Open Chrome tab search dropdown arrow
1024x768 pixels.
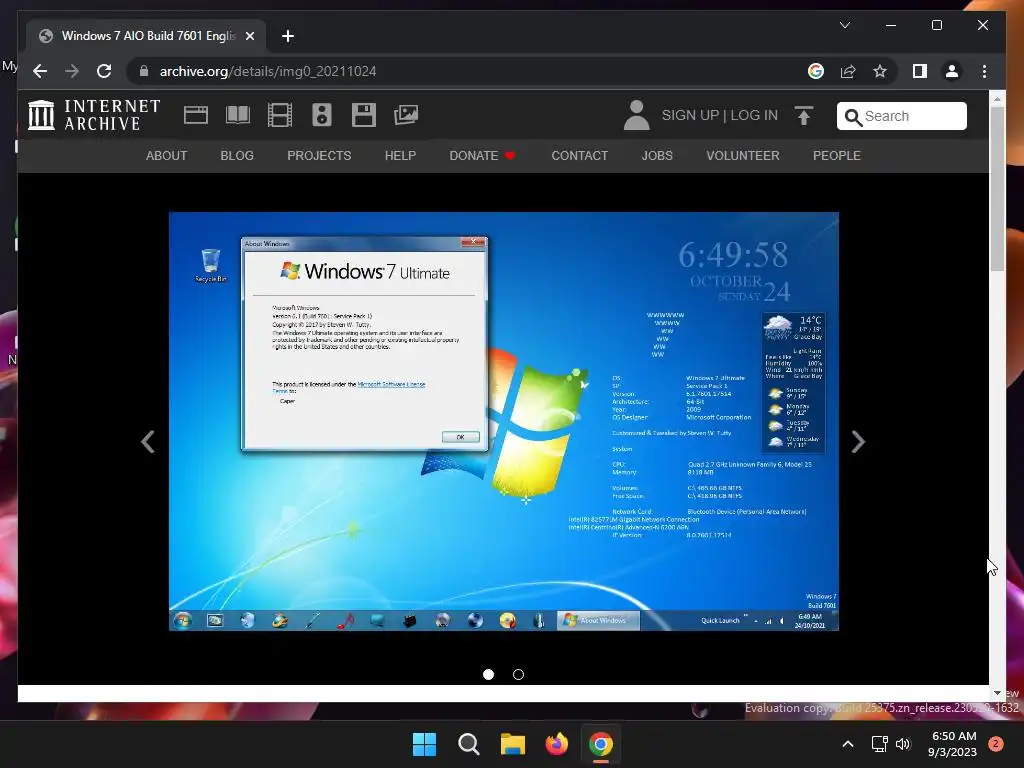pos(844,25)
